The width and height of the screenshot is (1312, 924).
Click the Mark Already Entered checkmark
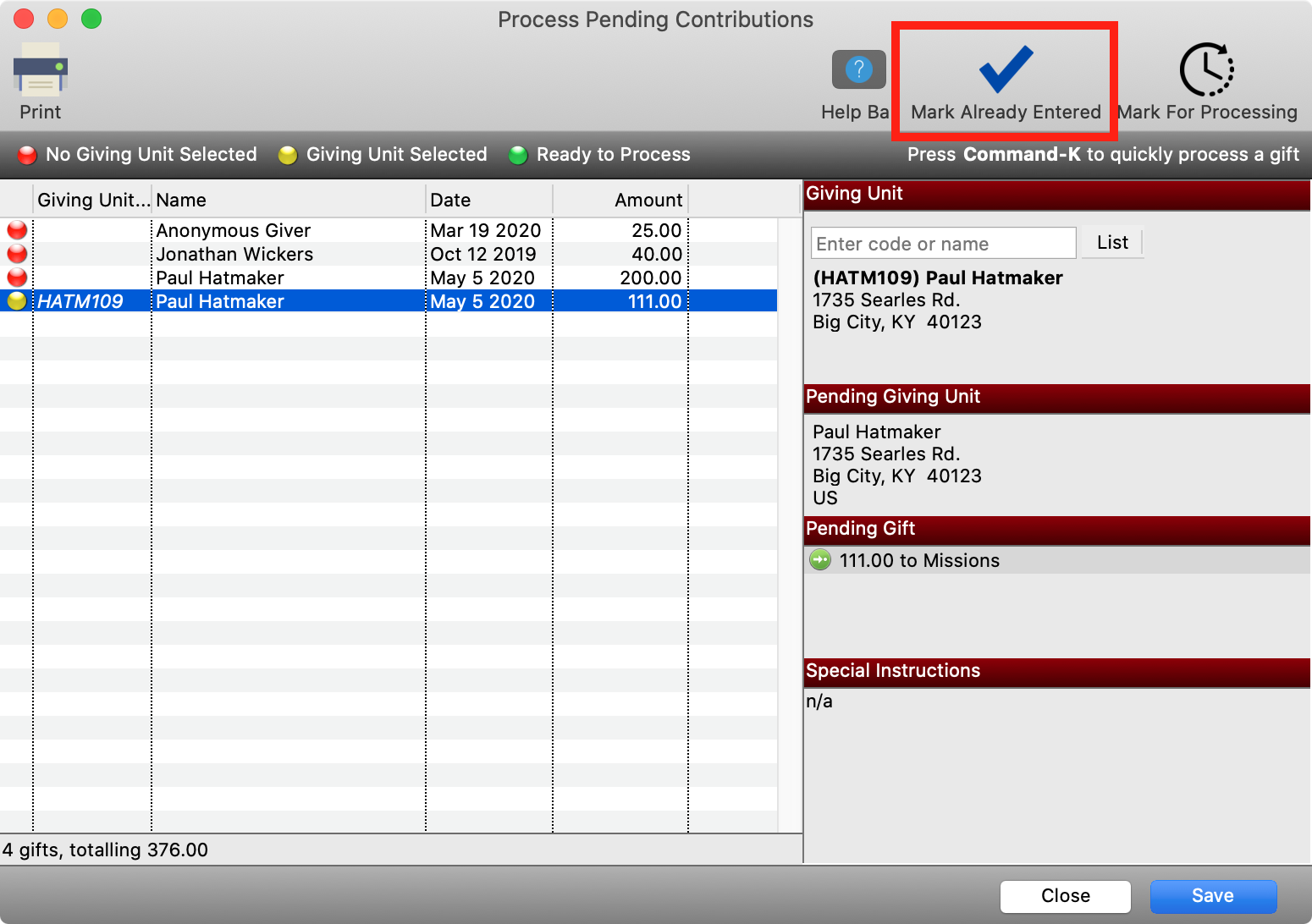1006,70
